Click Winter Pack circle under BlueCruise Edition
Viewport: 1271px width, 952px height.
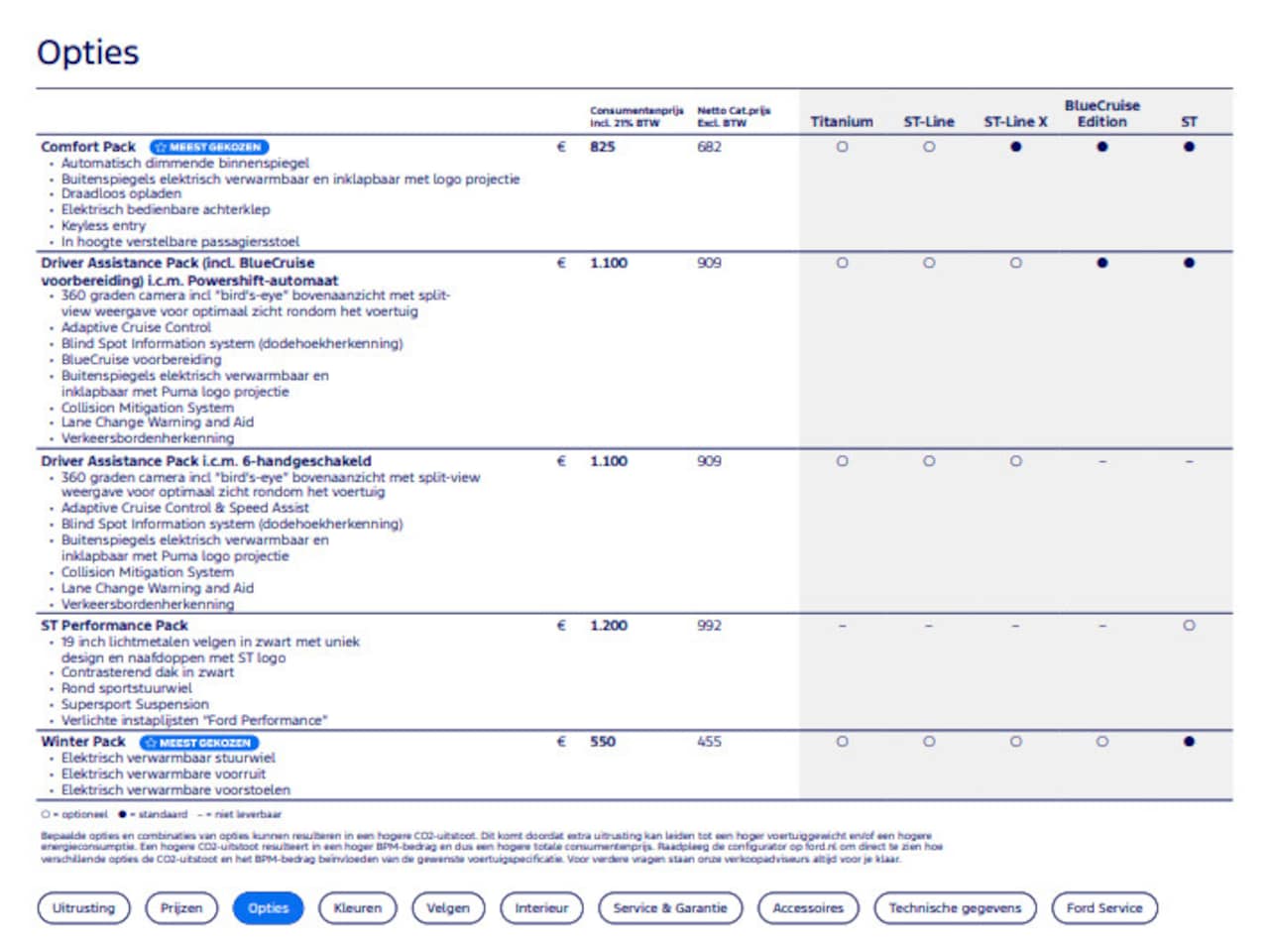pos(1101,742)
